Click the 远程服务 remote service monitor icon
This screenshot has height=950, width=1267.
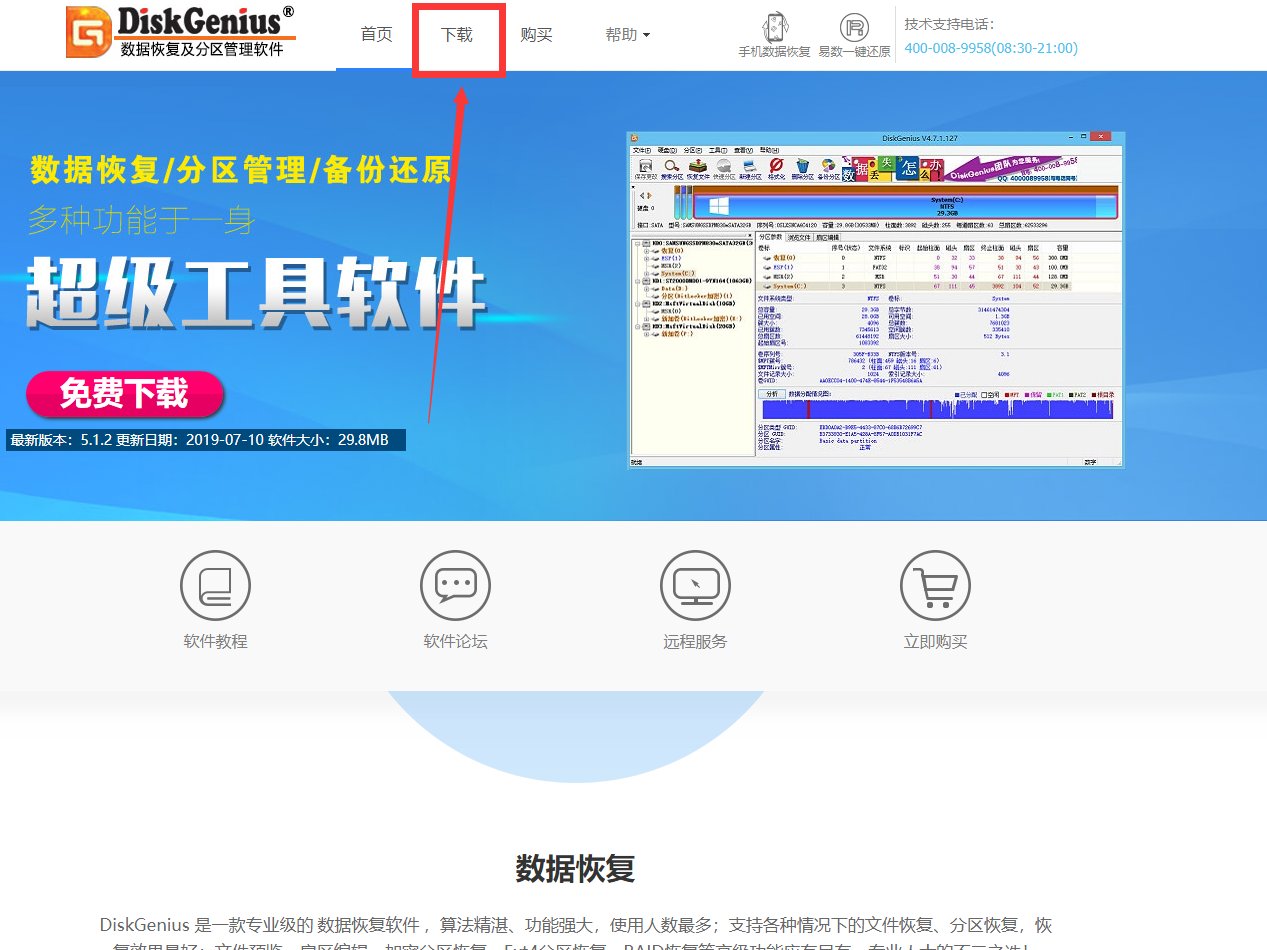[x=695, y=585]
